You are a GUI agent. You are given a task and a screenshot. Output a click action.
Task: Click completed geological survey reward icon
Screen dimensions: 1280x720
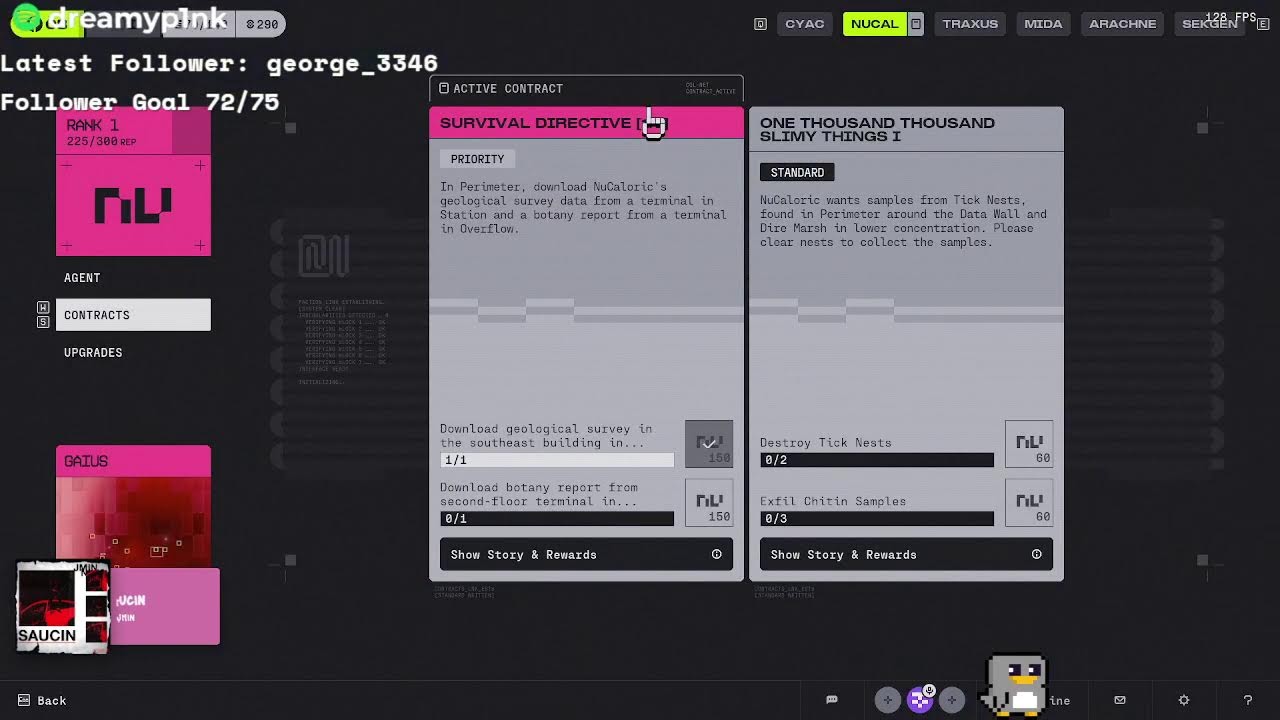point(709,444)
